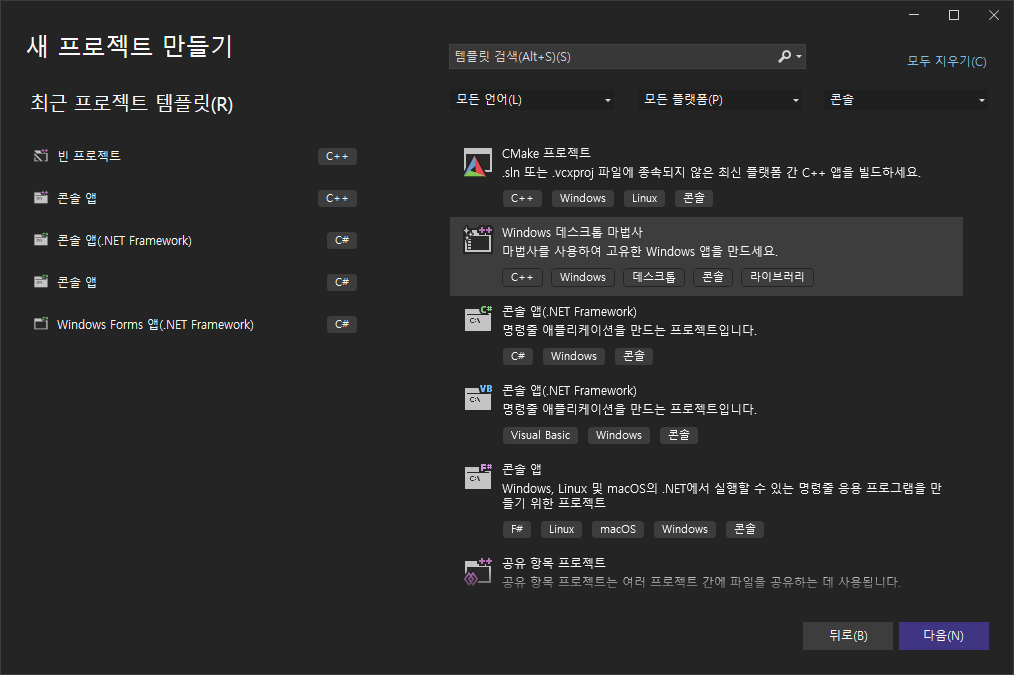Click the CMake .sln 또는 .vcxproj description text
Screen dimensions: 1014x675
pos(711,173)
